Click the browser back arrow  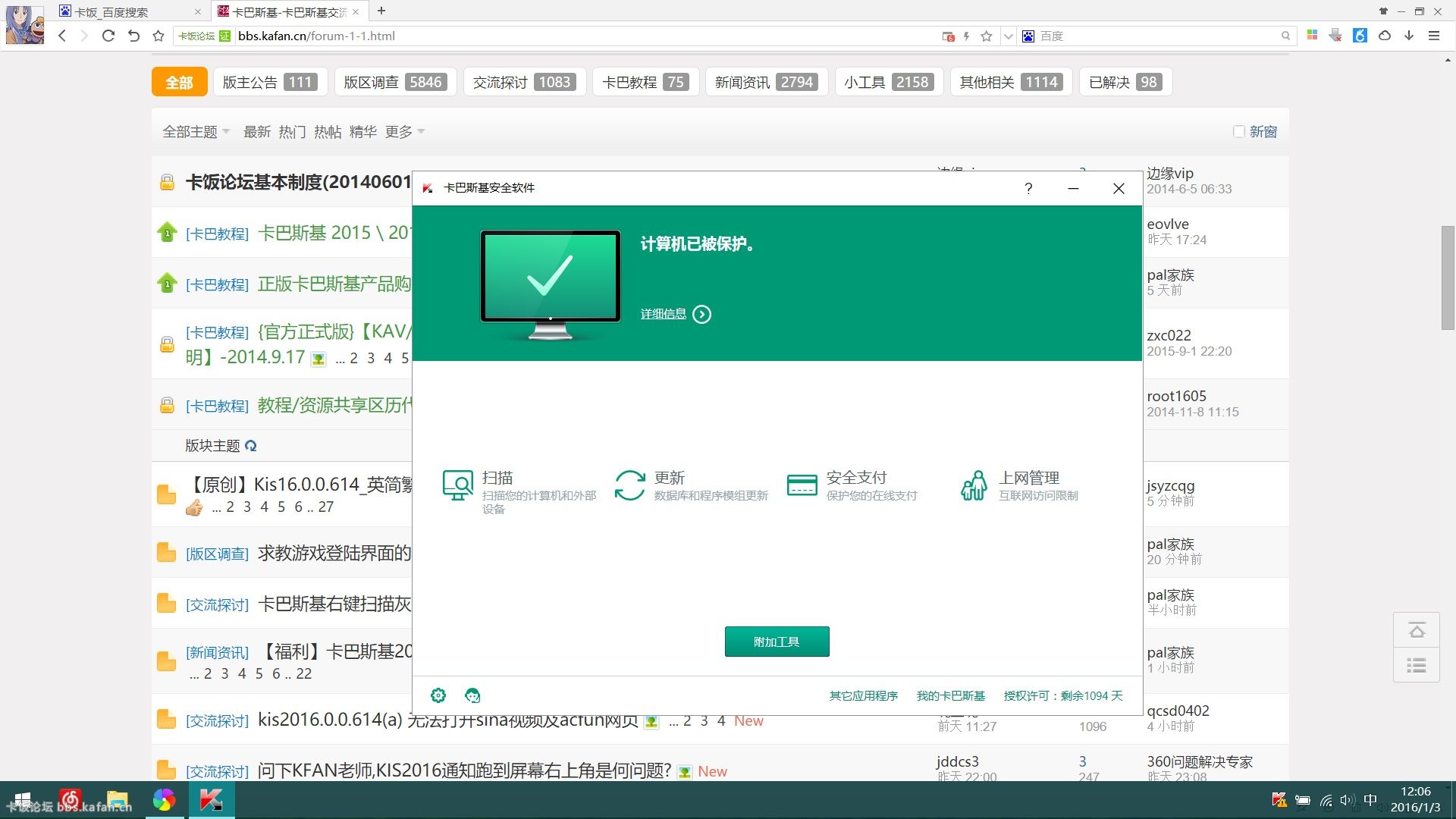coord(62,36)
